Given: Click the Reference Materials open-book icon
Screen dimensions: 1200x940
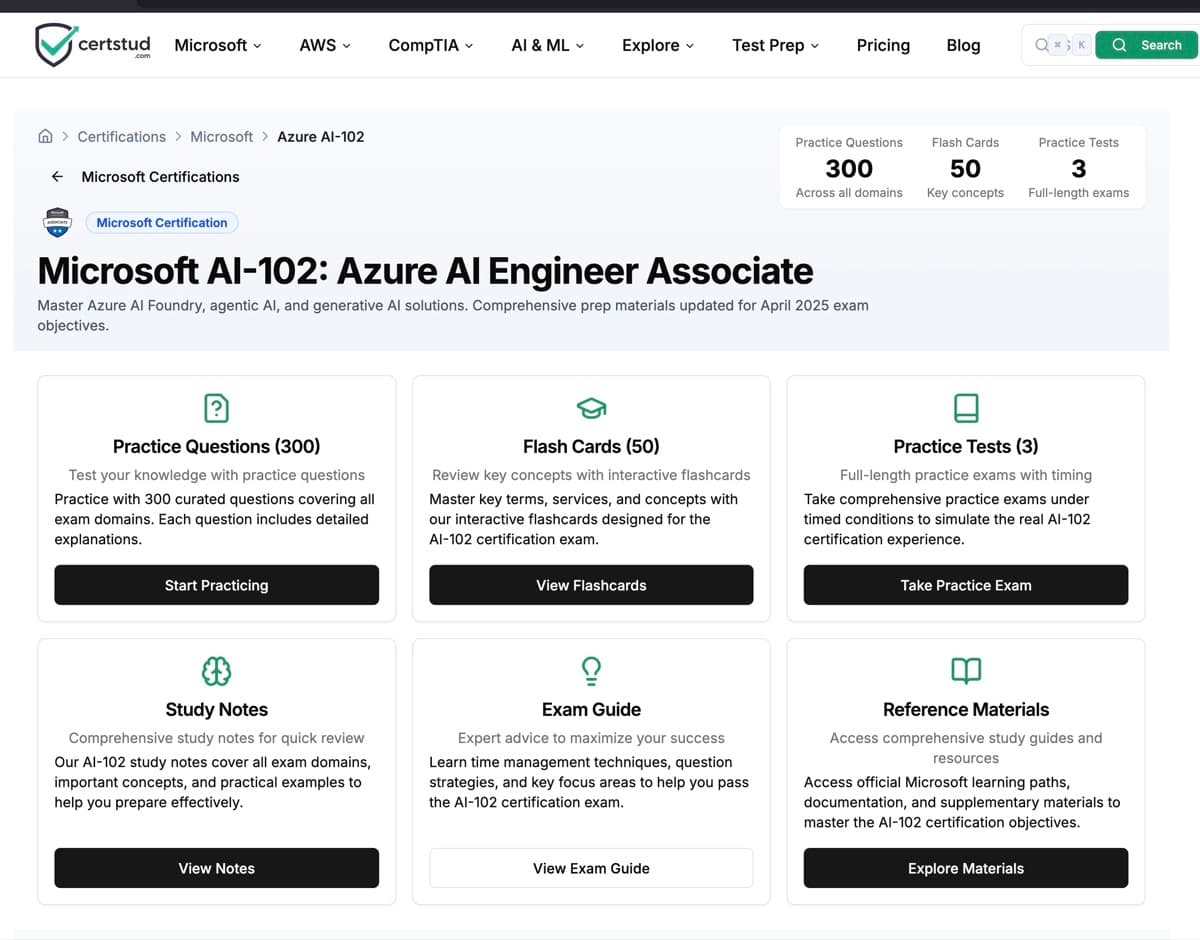Looking at the screenshot, I should [x=965, y=670].
